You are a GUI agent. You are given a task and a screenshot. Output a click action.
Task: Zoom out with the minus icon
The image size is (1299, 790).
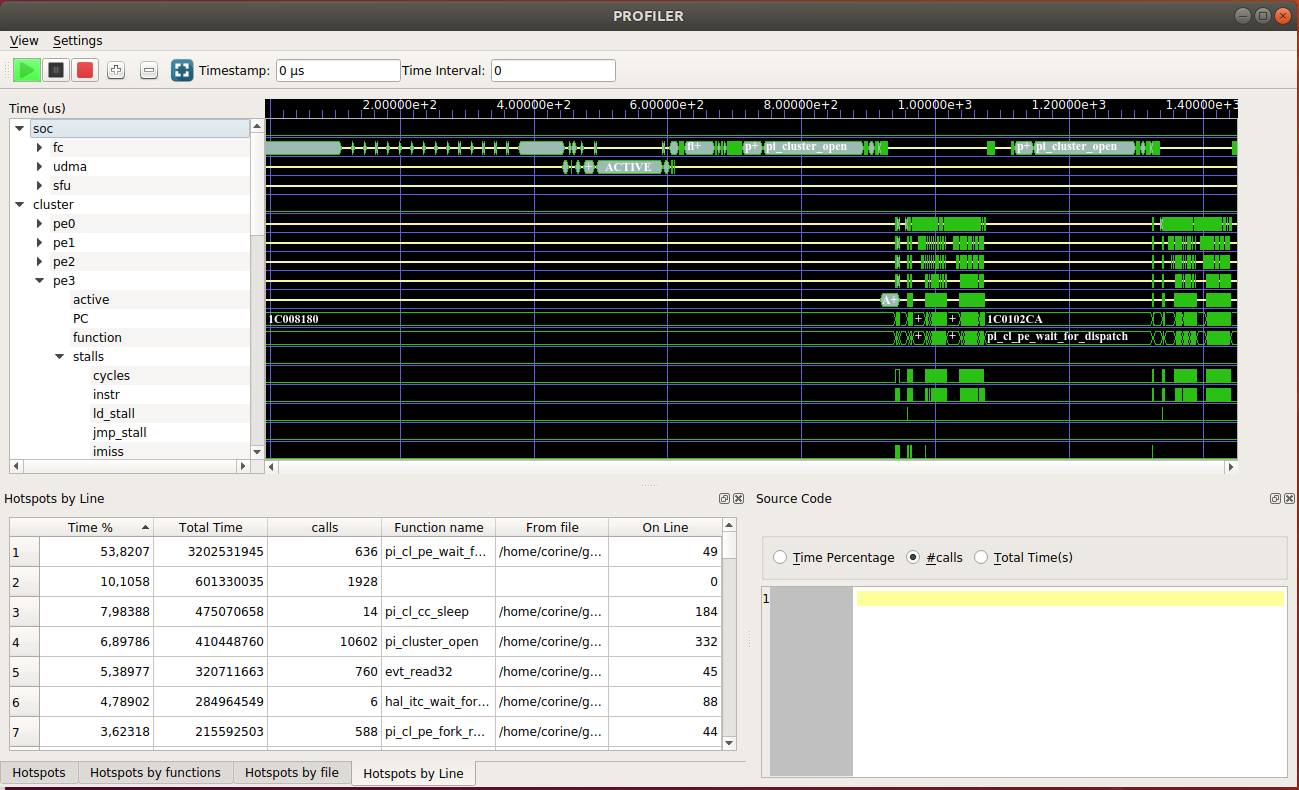(x=149, y=70)
